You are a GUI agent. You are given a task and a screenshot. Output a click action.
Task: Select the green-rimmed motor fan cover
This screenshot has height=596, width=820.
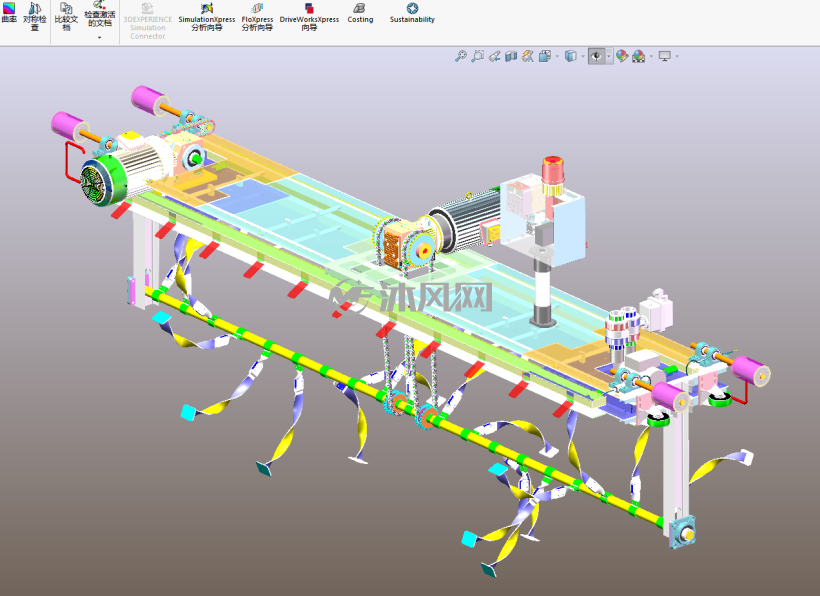point(103,179)
